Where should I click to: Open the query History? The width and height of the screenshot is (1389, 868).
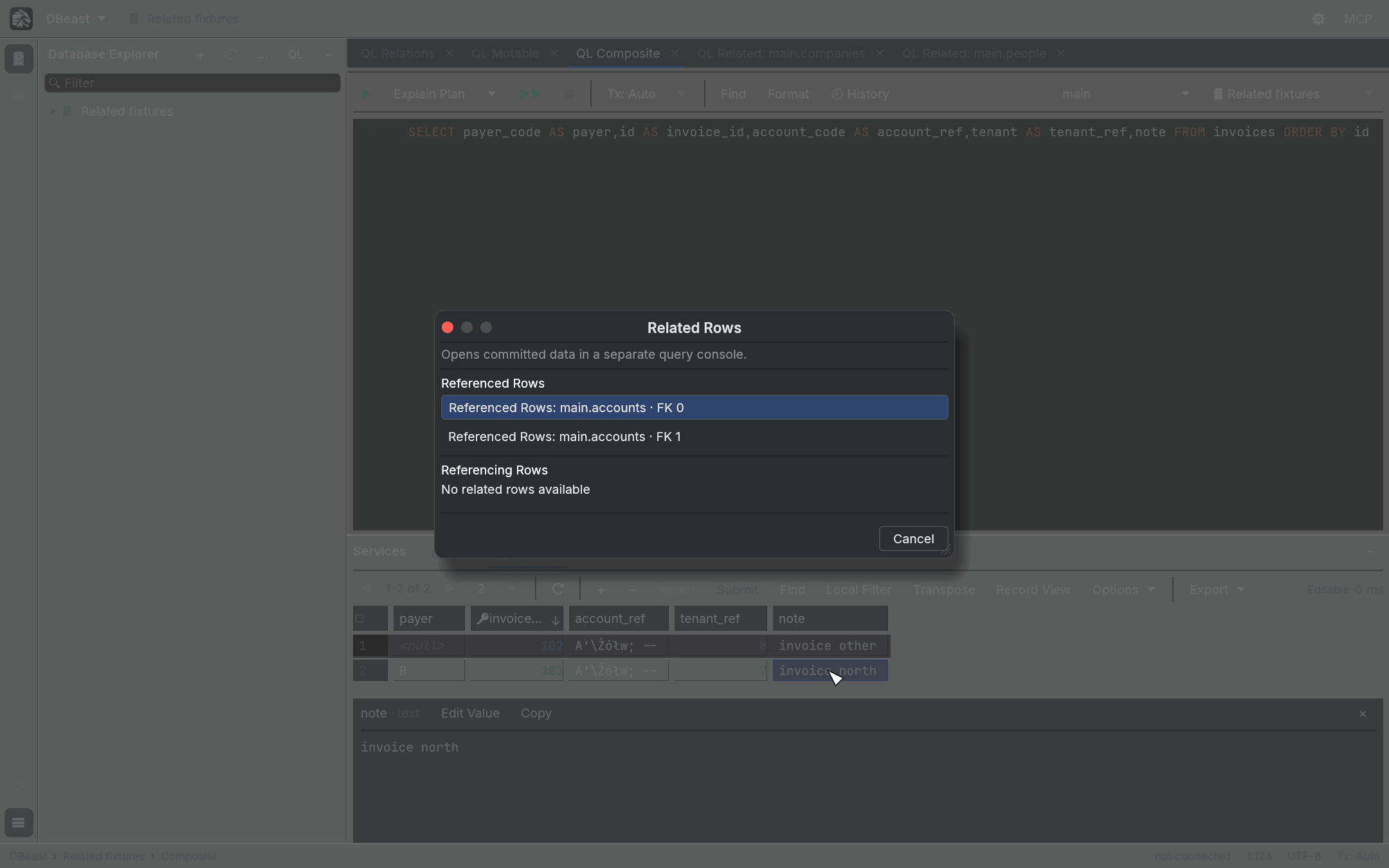coord(860,94)
